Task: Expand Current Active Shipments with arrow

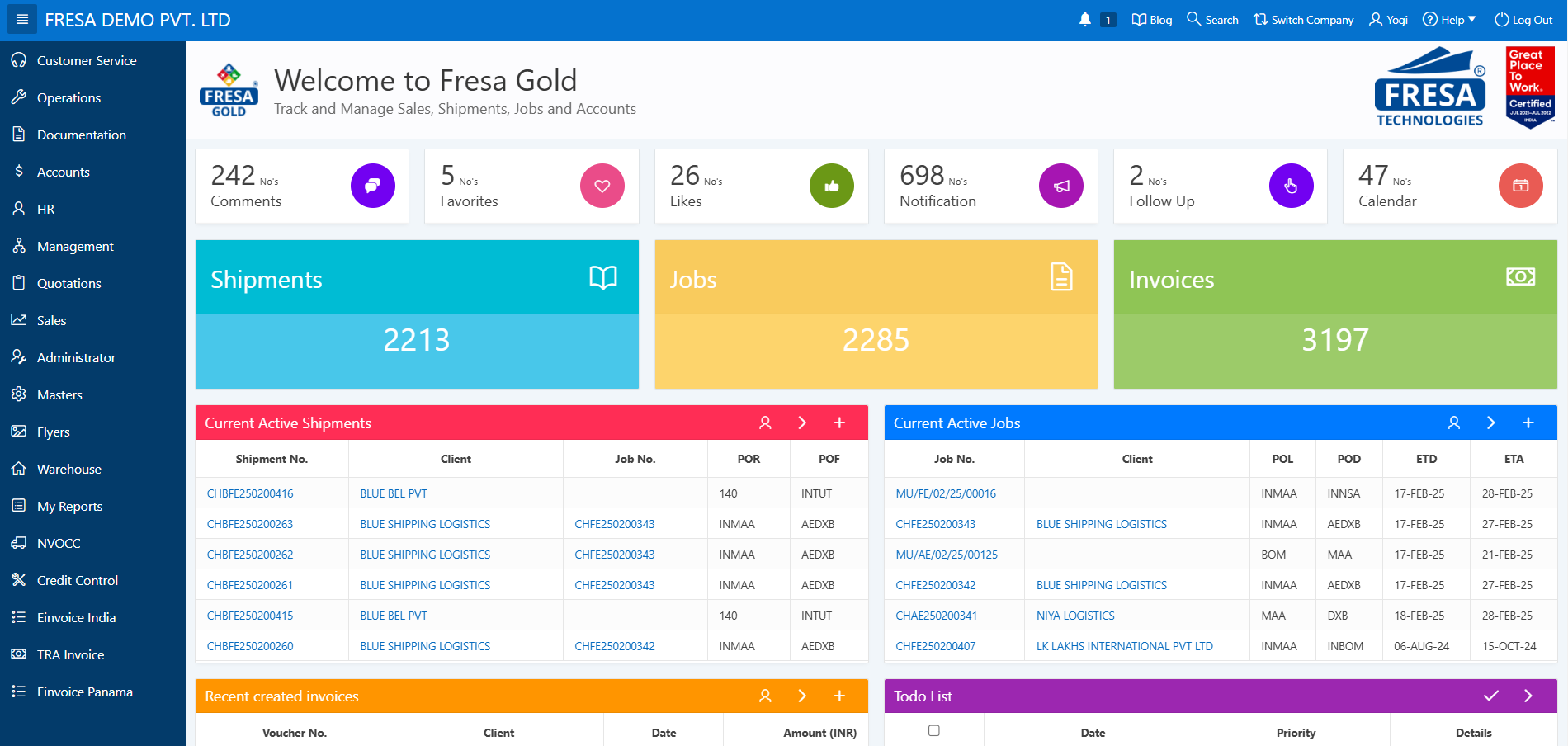Action: pyautogui.click(x=802, y=423)
